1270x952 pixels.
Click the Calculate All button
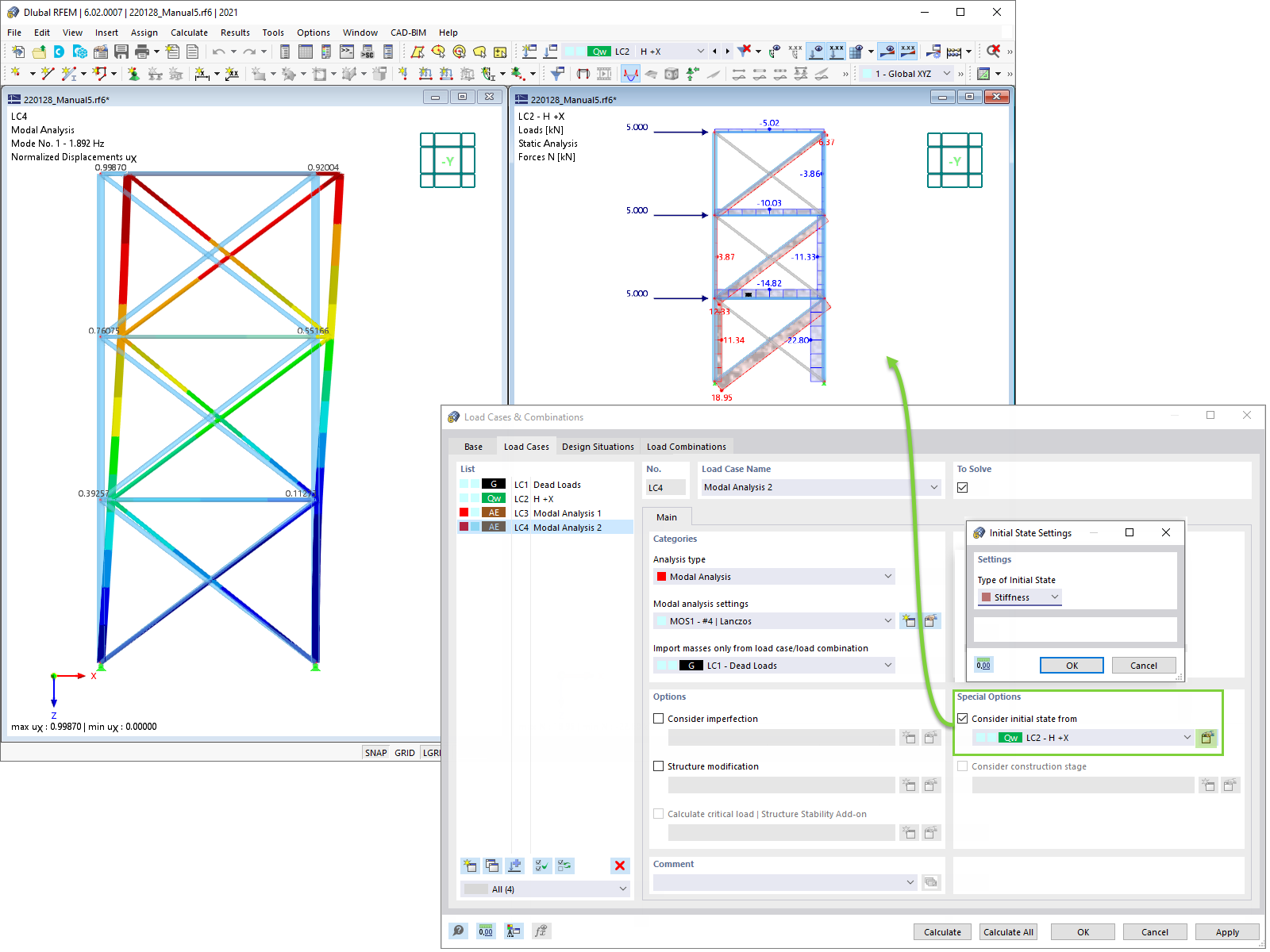1008,931
